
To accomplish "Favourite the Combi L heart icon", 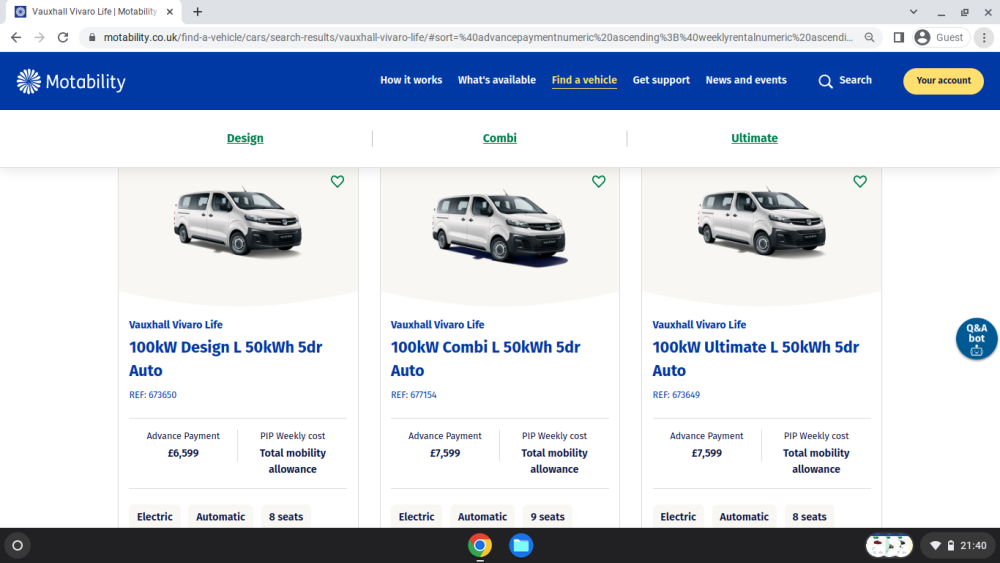I will (599, 181).
